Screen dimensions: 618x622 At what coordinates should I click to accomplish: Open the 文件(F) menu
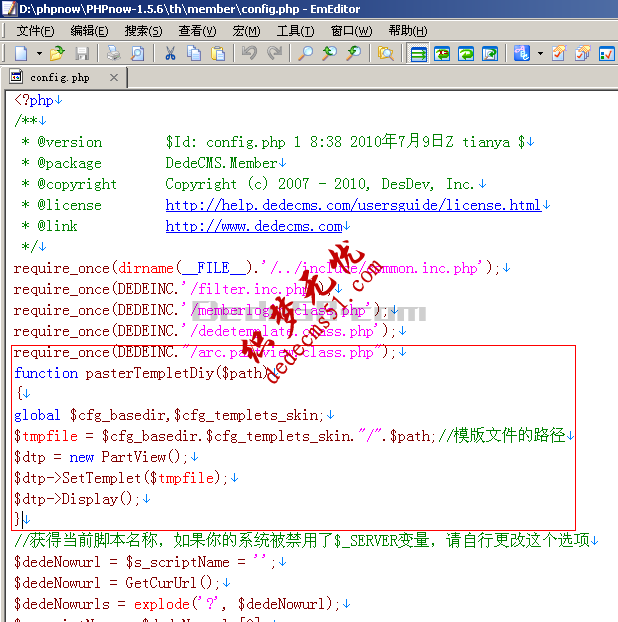[35, 31]
